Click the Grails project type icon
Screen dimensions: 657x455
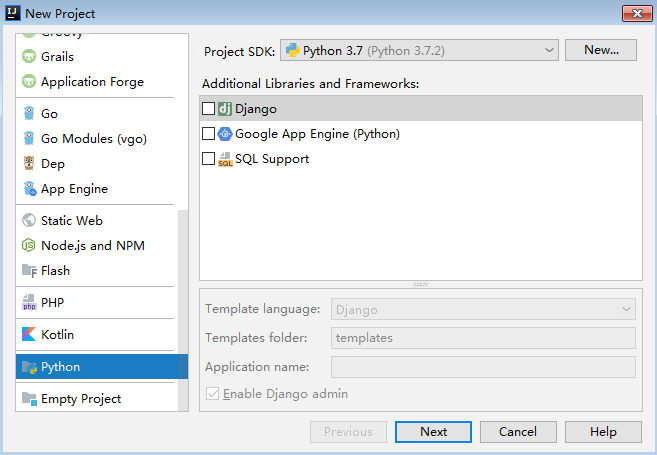click(29, 56)
